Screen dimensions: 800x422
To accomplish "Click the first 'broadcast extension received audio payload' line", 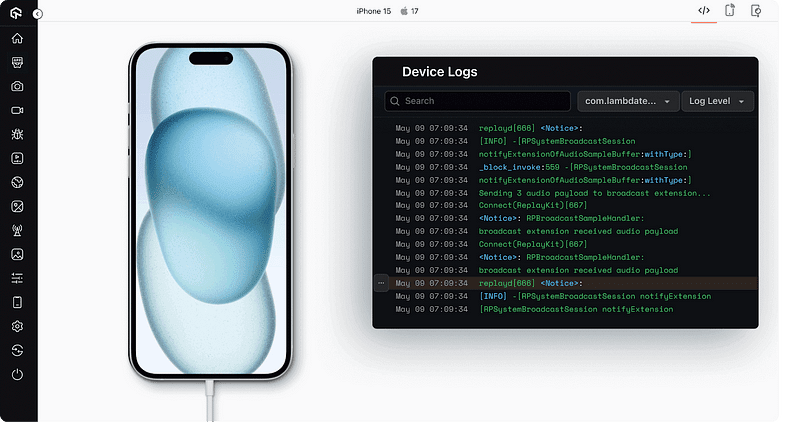I will tap(578, 231).
